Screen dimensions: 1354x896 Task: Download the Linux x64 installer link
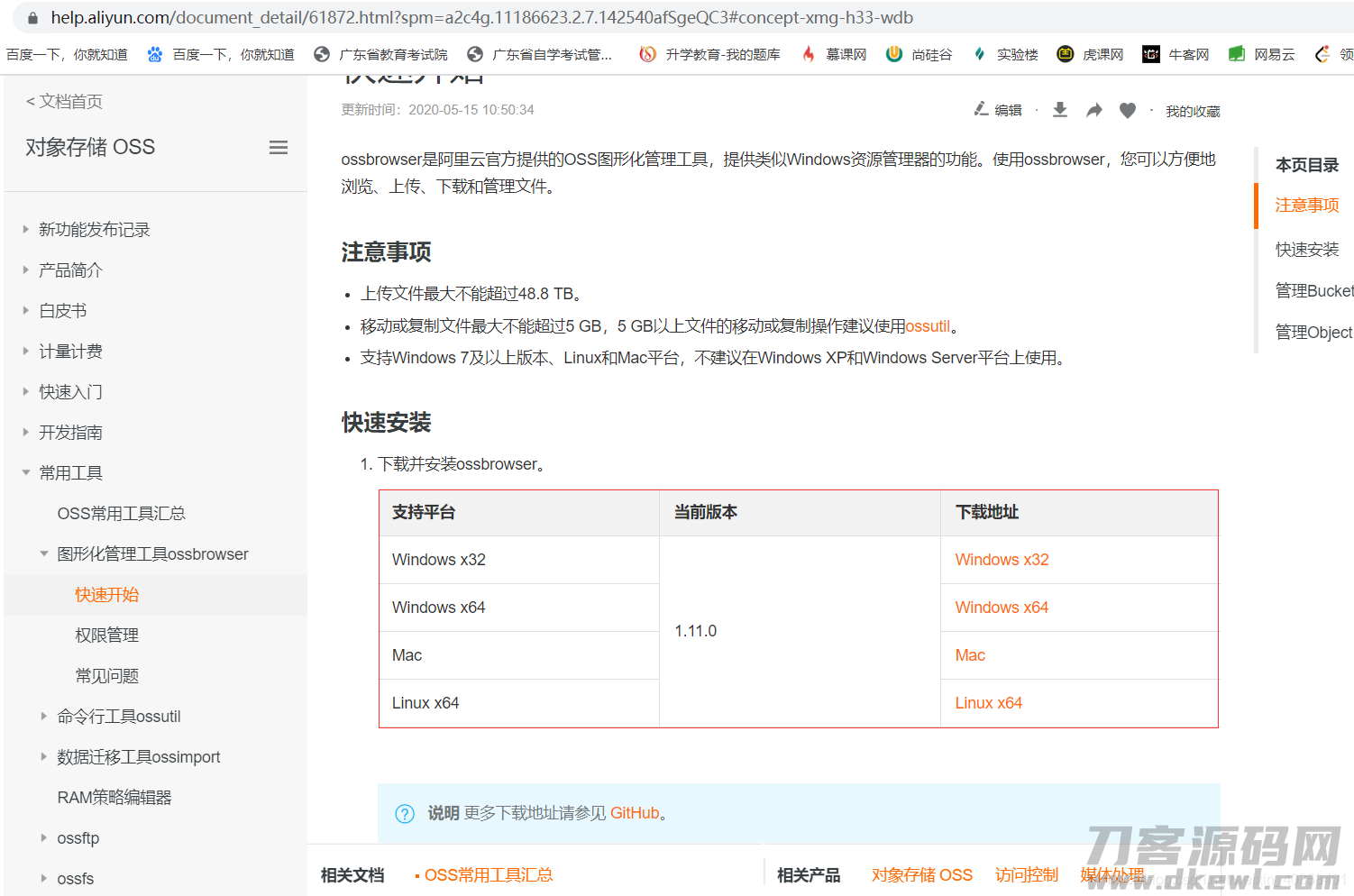click(x=989, y=703)
